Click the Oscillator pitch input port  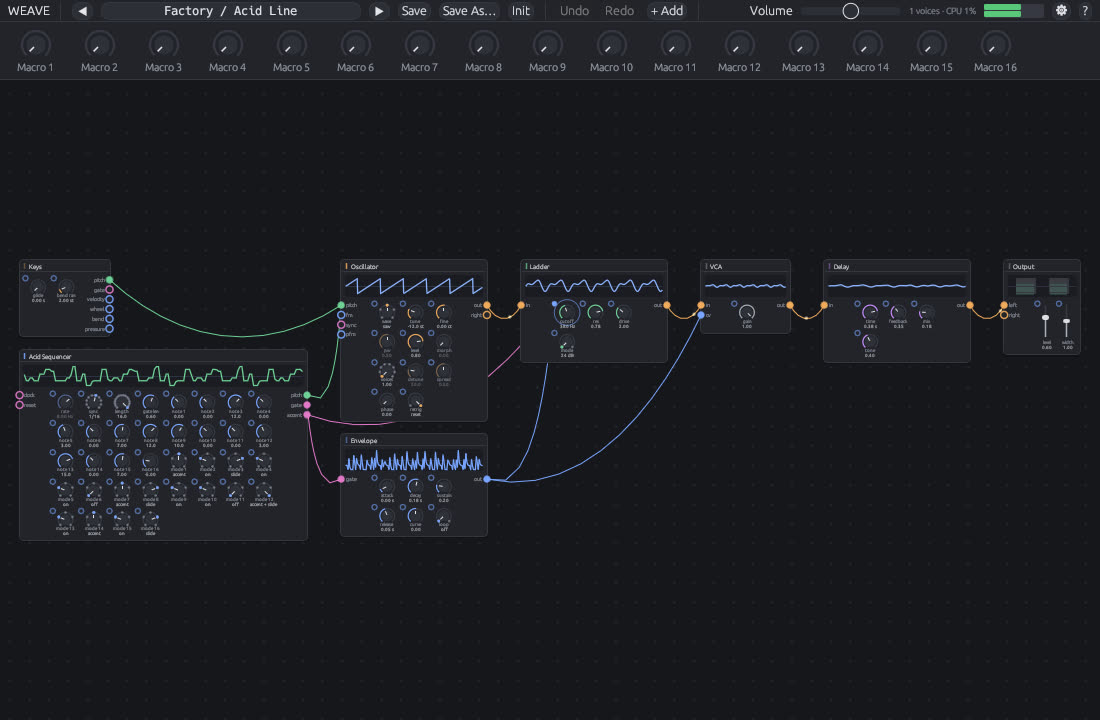(341, 305)
